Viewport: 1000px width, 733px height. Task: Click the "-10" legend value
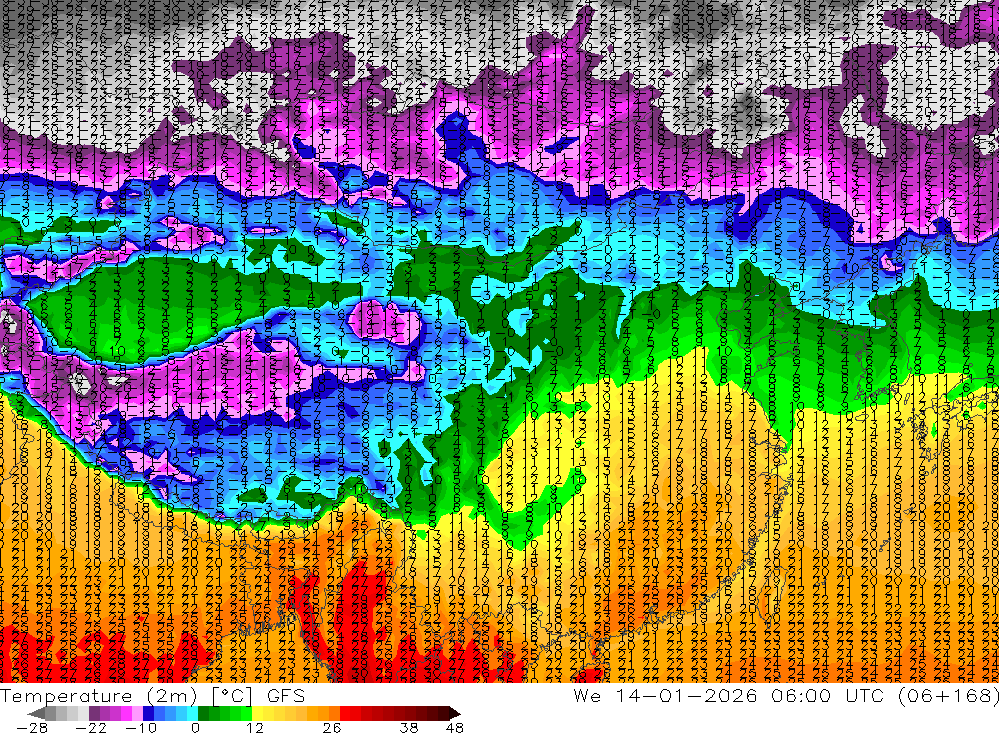pyautogui.click(x=141, y=728)
